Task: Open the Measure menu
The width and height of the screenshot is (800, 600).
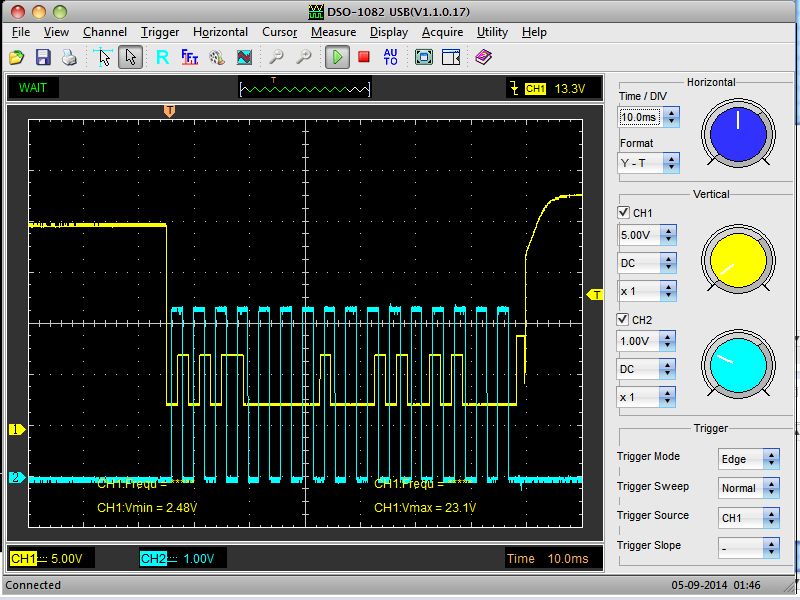Action: [333, 32]
